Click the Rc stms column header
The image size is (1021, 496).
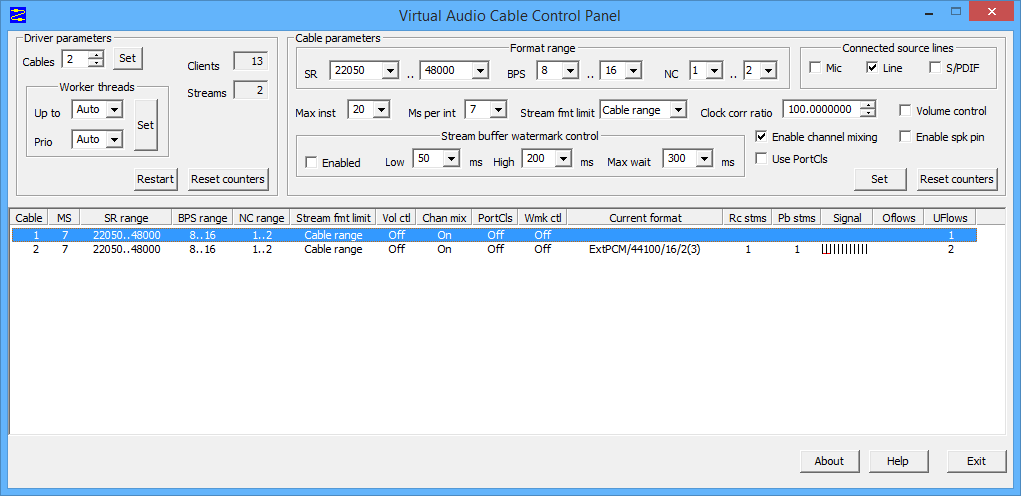748,218
